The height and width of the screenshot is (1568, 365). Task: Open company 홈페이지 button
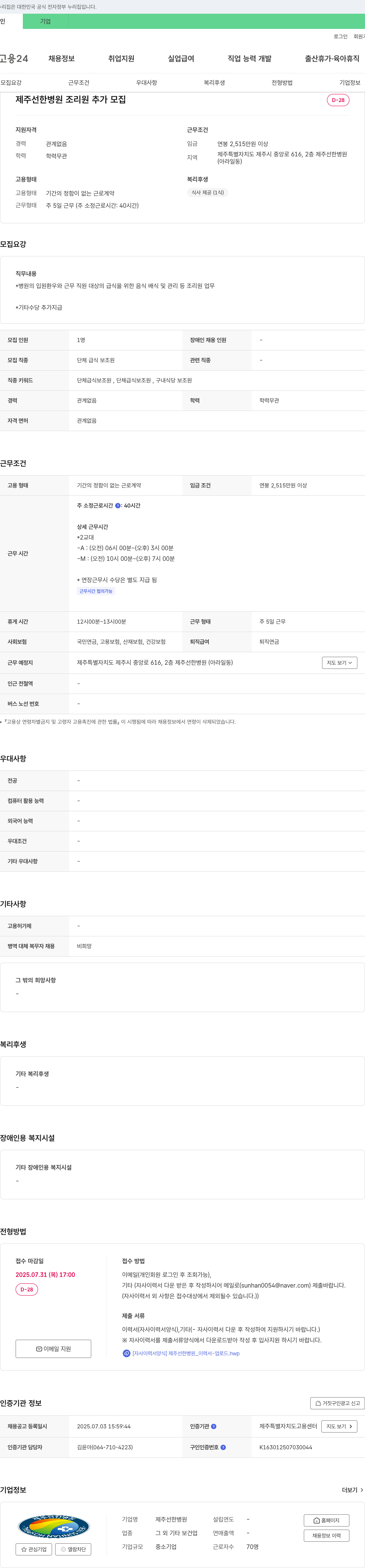point(327,1520)
